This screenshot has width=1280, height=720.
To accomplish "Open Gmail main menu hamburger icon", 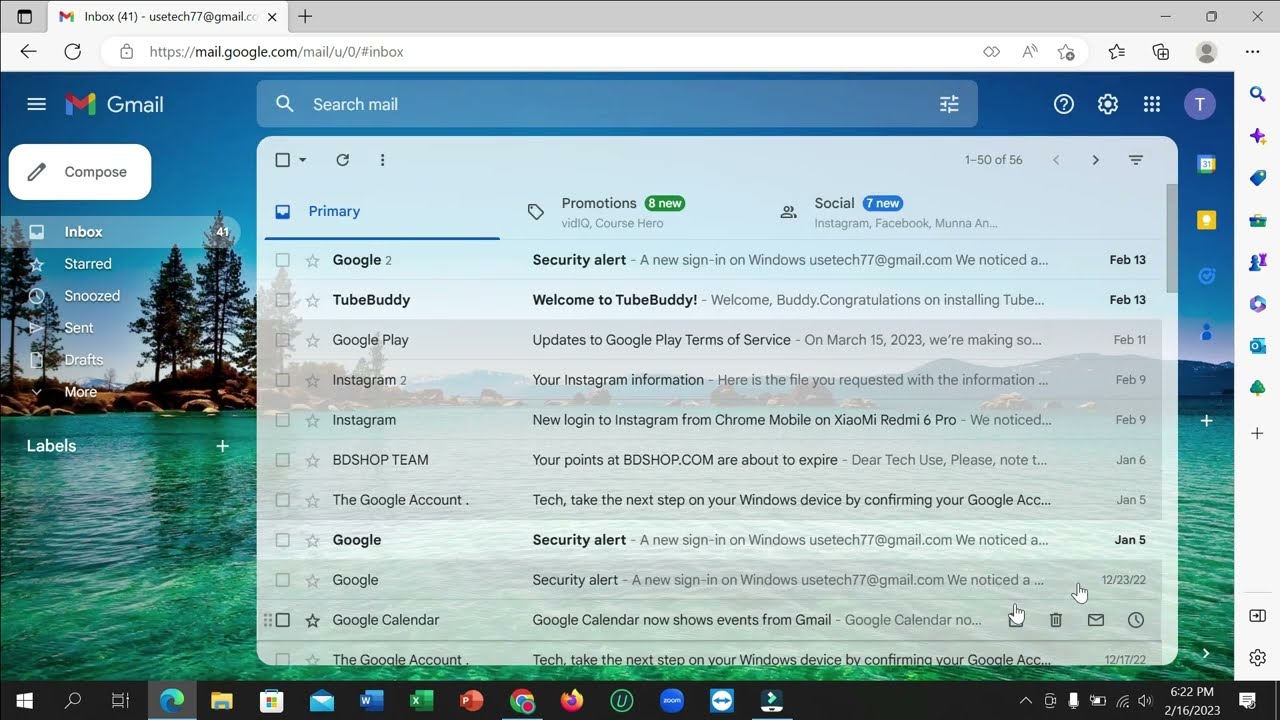I will pos(37,104).
